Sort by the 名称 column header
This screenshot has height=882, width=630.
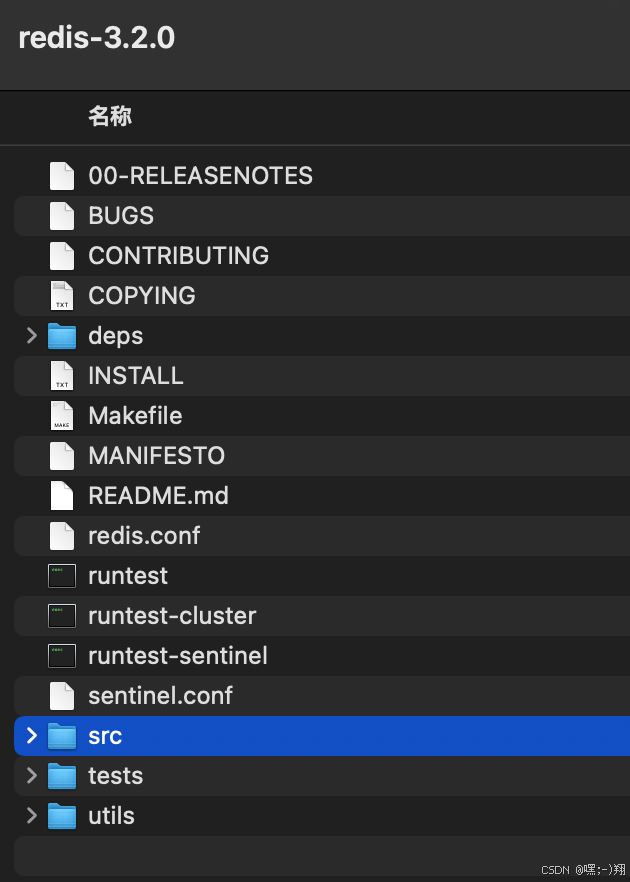pos(110,116)
